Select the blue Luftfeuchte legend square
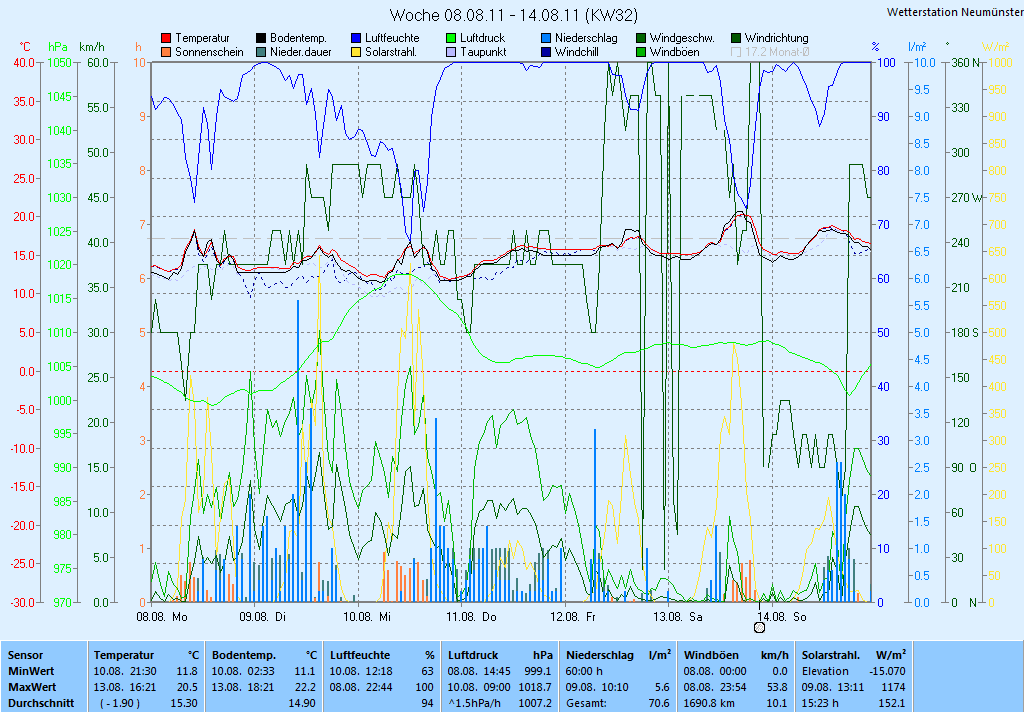1024x712 pixels. click(x=356, y=38)
